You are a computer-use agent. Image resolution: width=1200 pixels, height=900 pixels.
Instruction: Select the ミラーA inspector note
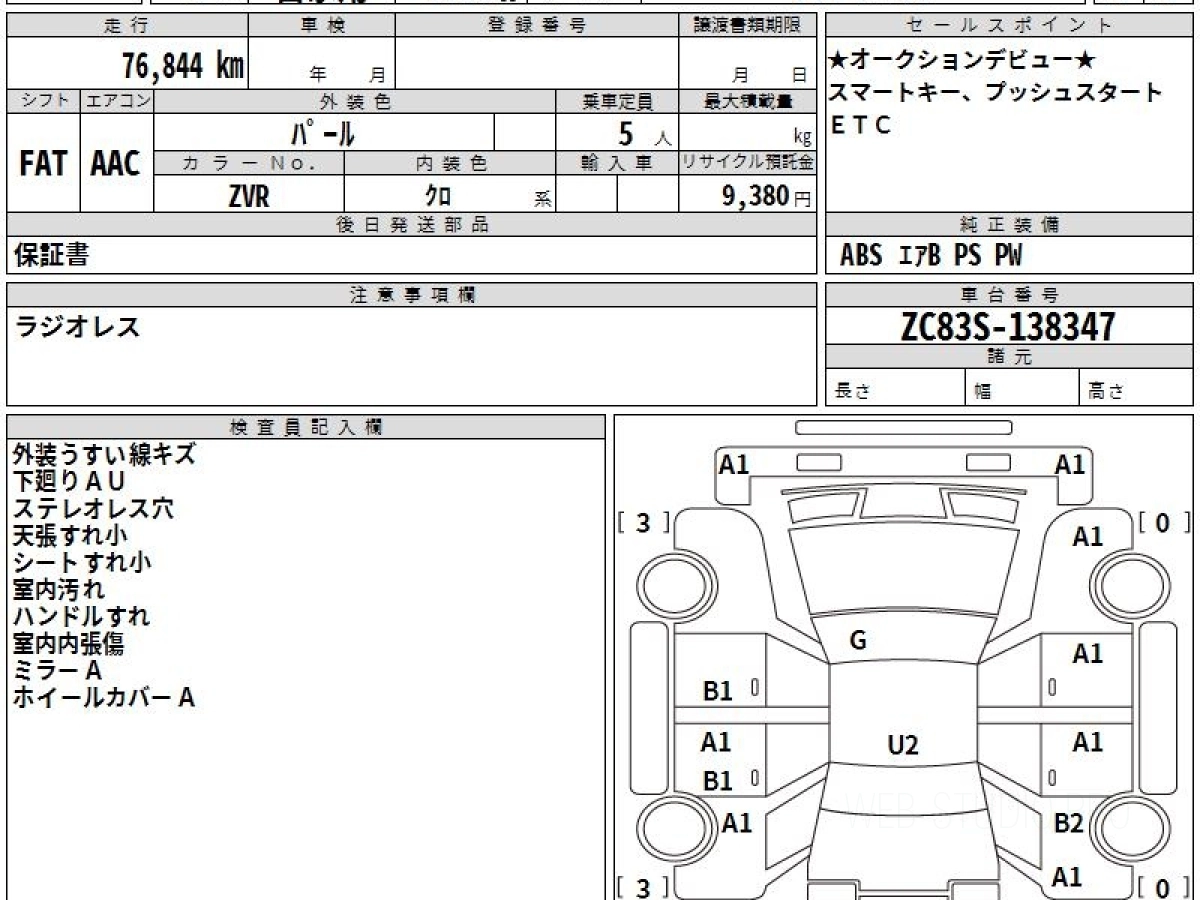(57, 671)
